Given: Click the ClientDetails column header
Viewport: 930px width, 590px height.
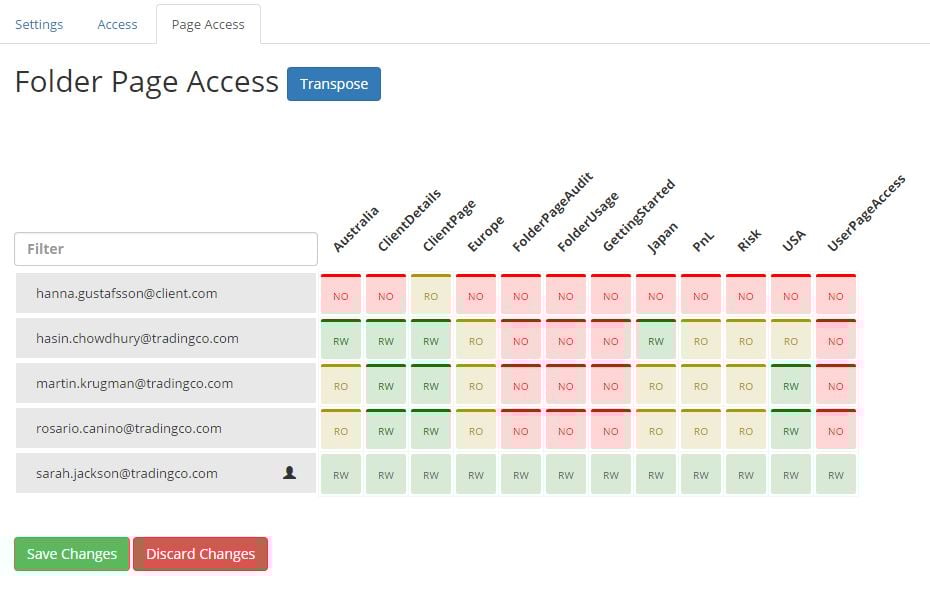Looking at the screenshot, I should pyautogui.click(x=410, y=220).
